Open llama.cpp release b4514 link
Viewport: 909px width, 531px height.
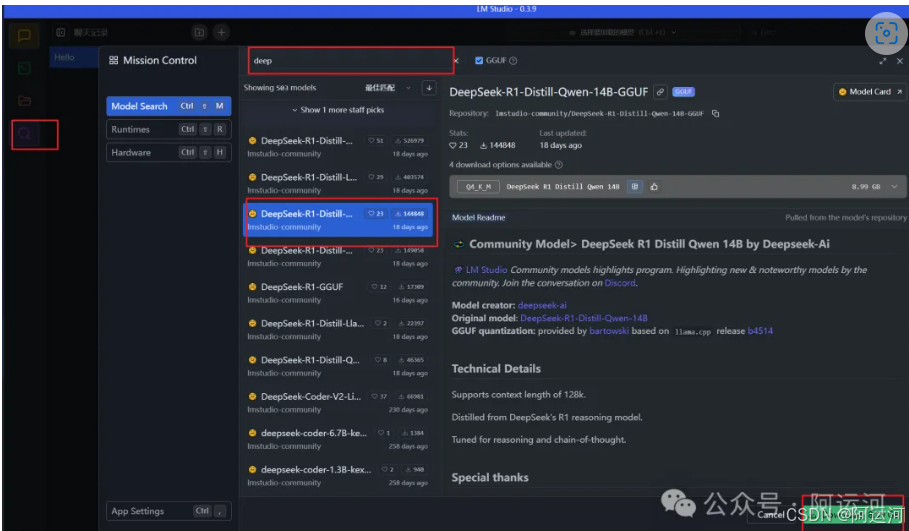(x=760, y=331)
